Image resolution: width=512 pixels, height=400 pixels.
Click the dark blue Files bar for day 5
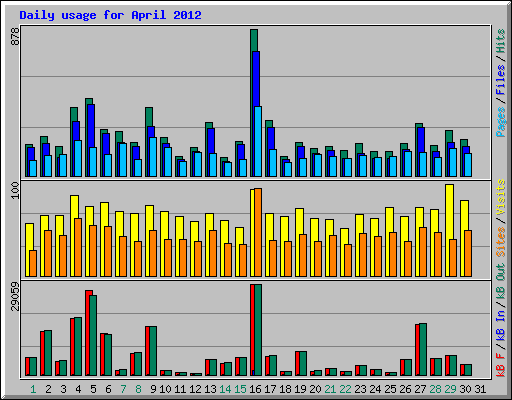[x=91, y=126]
